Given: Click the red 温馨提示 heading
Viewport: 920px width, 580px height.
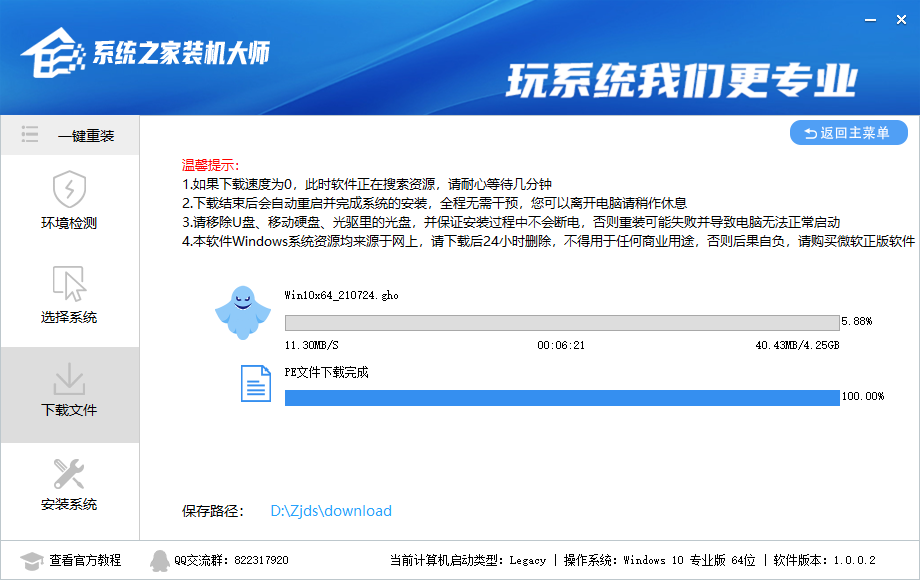Looking at the screenshot, I should (x=211, y=165).
